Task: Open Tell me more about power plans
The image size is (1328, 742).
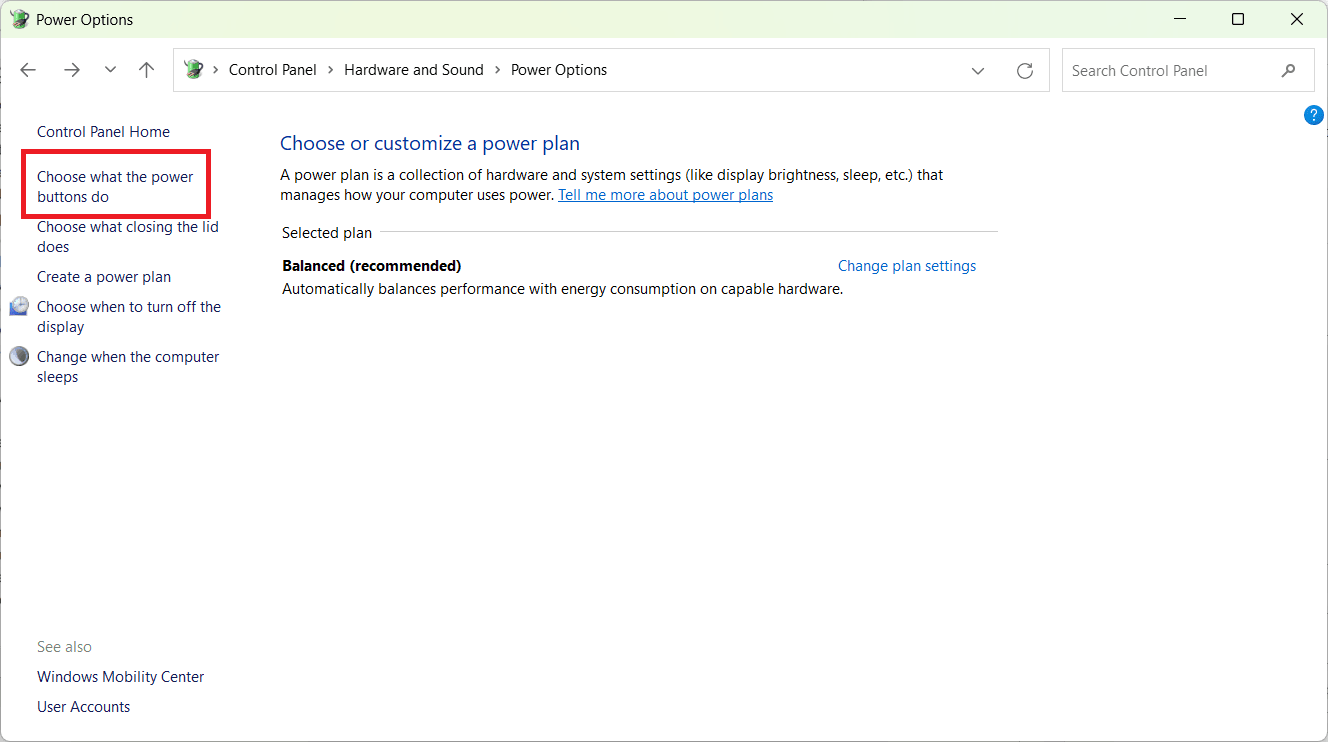Action: coord(665,195)
